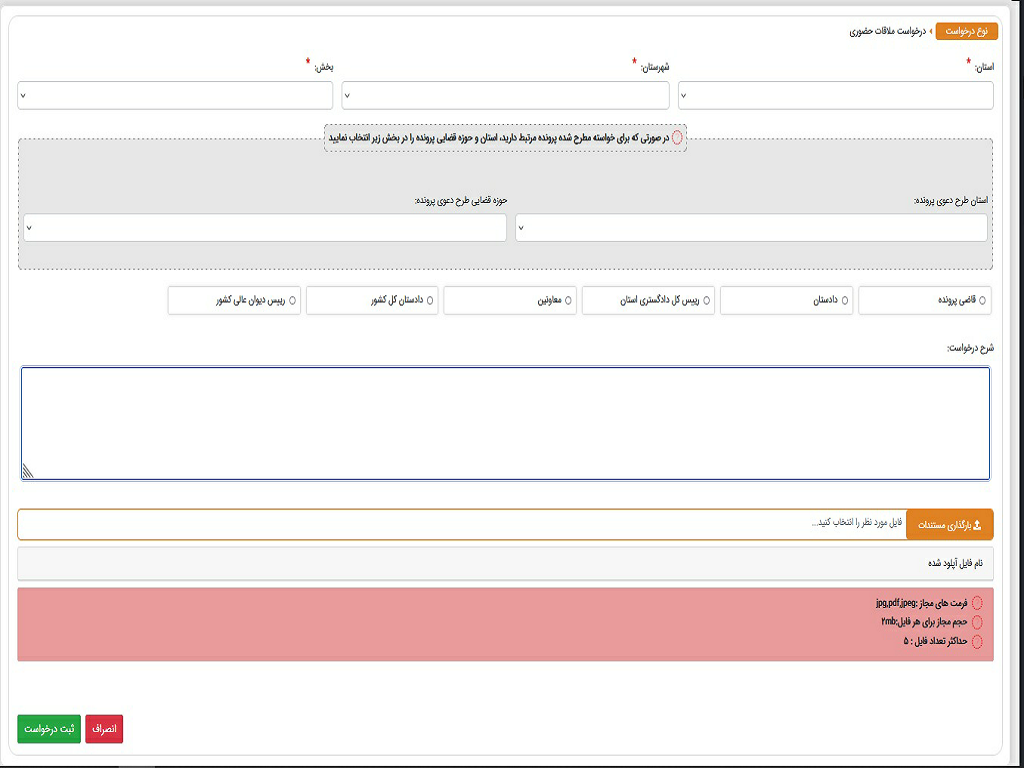Screen dimensions: 1024x768
Task: Select the قاضی پرونده radio option
Action: point(982,300)
